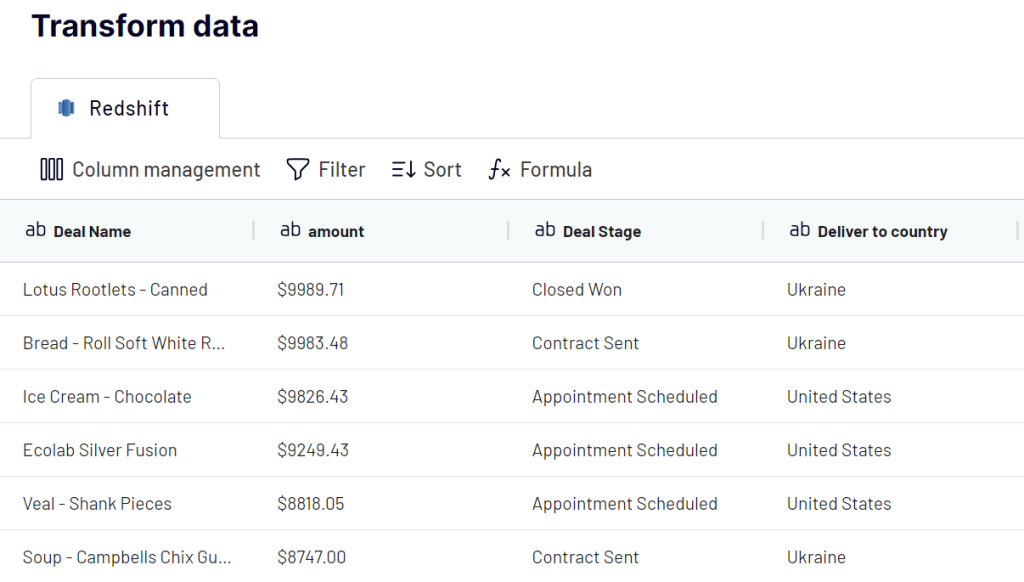This screenshot has height=582, width=1024.
Task: Click the Deal Stage column header
Action: coord(602,231)
